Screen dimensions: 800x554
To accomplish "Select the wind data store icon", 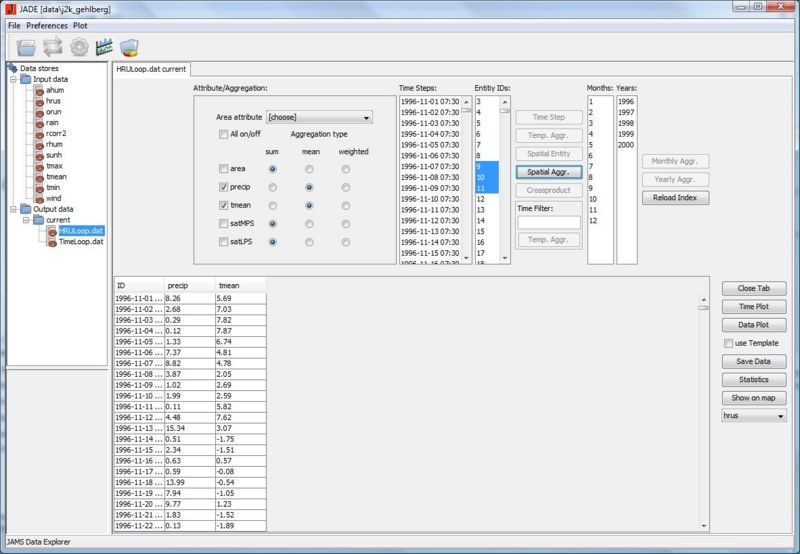I will click(38, 198).
